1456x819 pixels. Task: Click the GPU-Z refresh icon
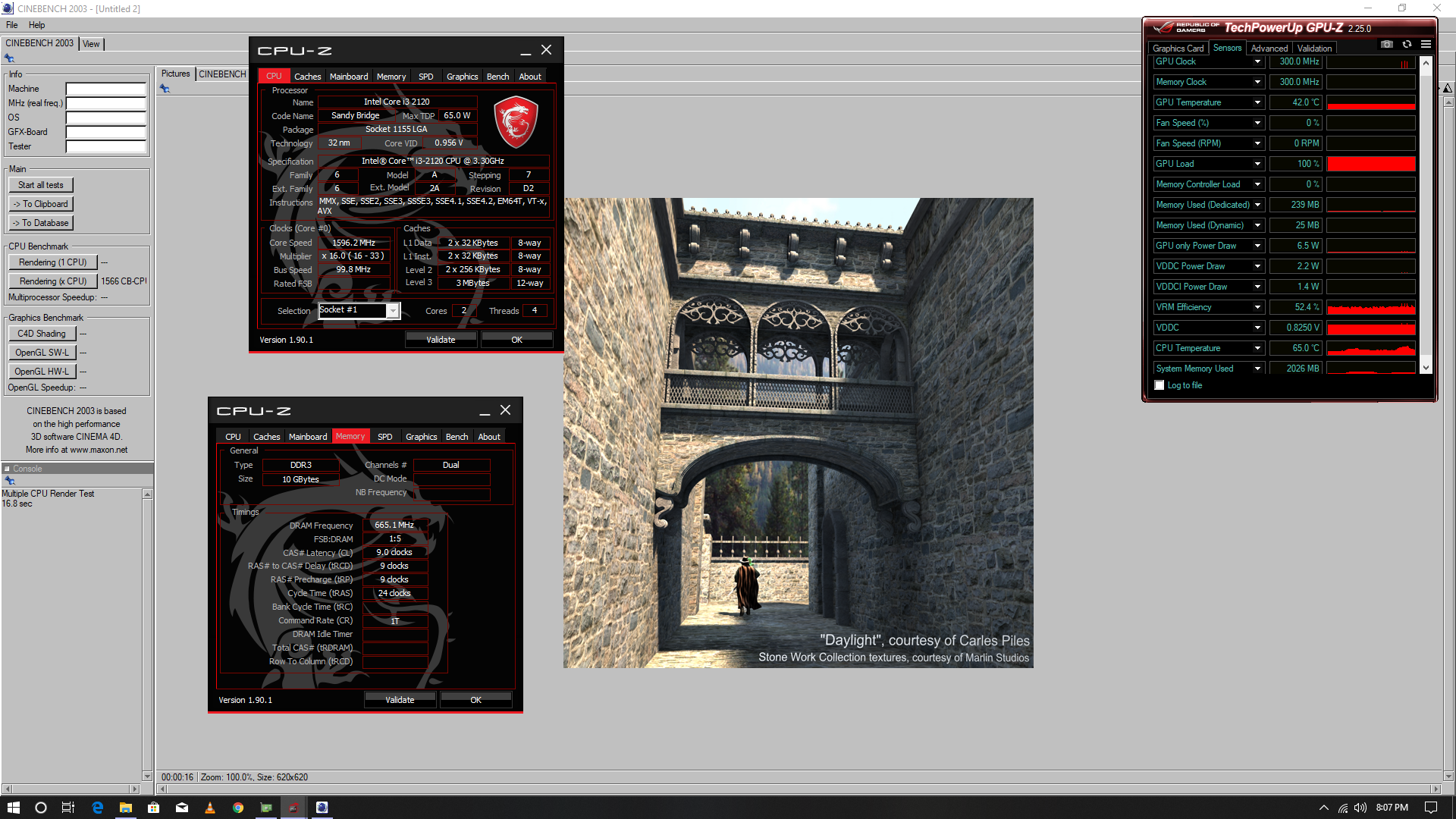tap(1407, 45)
